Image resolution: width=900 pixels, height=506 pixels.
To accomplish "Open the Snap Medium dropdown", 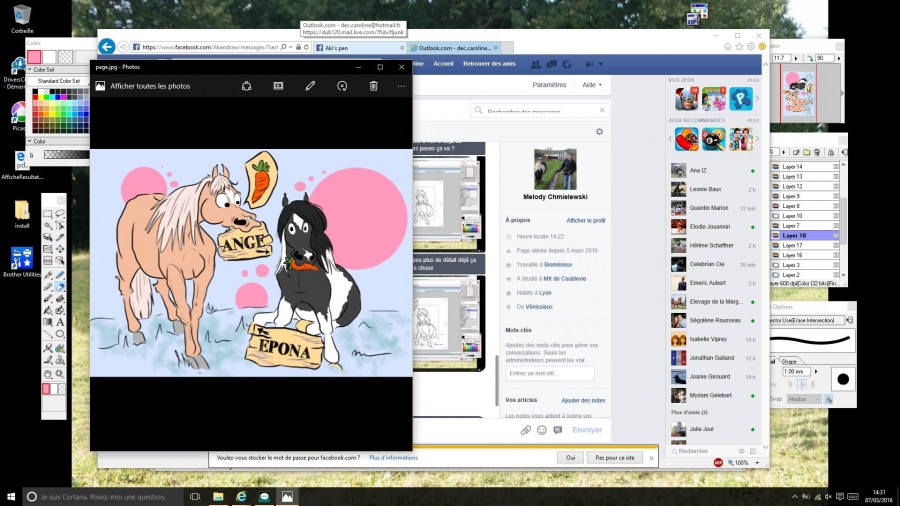I will point(804,399).
